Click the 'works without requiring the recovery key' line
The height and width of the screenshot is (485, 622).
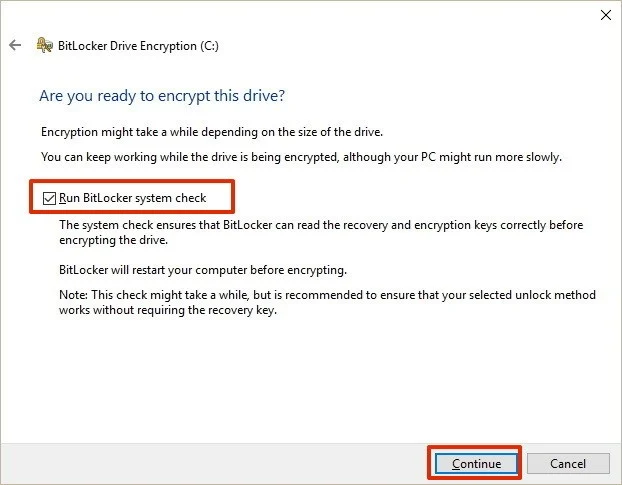(x=168, y=310)
